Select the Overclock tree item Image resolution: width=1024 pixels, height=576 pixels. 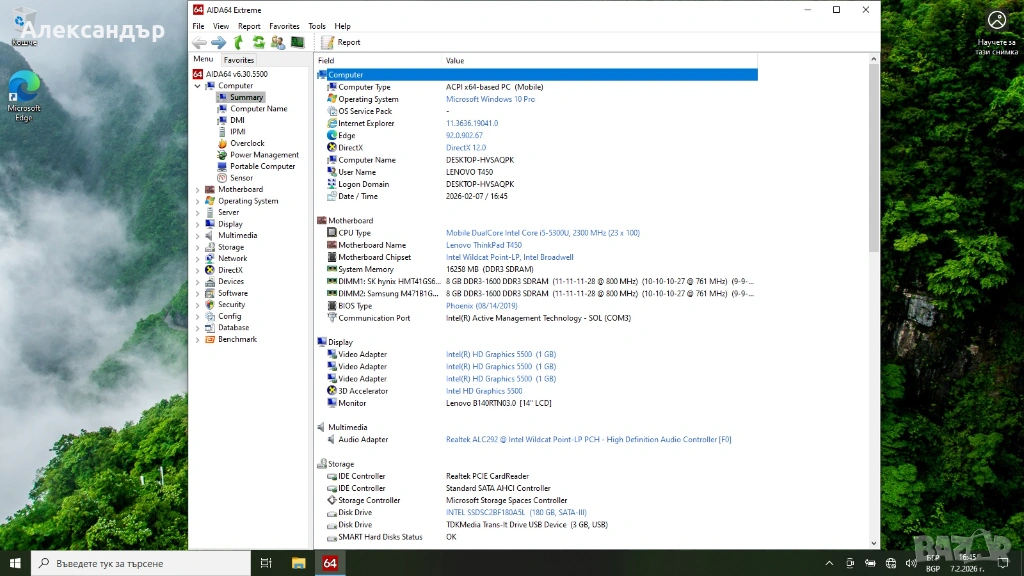(247, 143)
